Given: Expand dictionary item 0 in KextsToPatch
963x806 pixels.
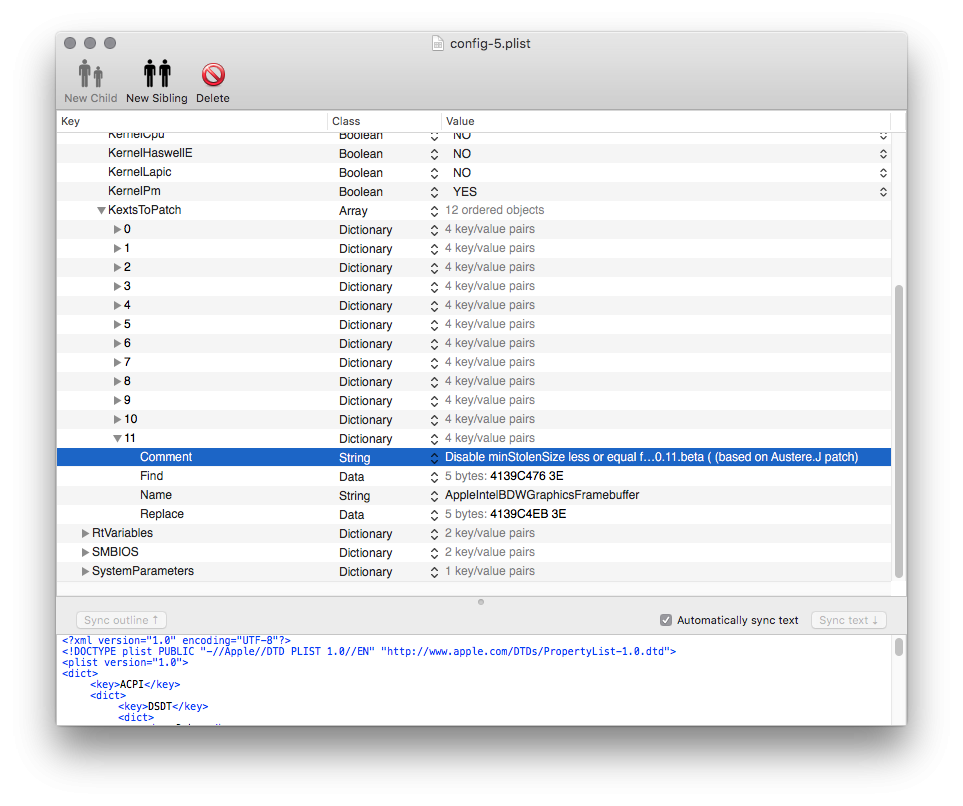Looking at the screenshot, I should coord(117,230).
